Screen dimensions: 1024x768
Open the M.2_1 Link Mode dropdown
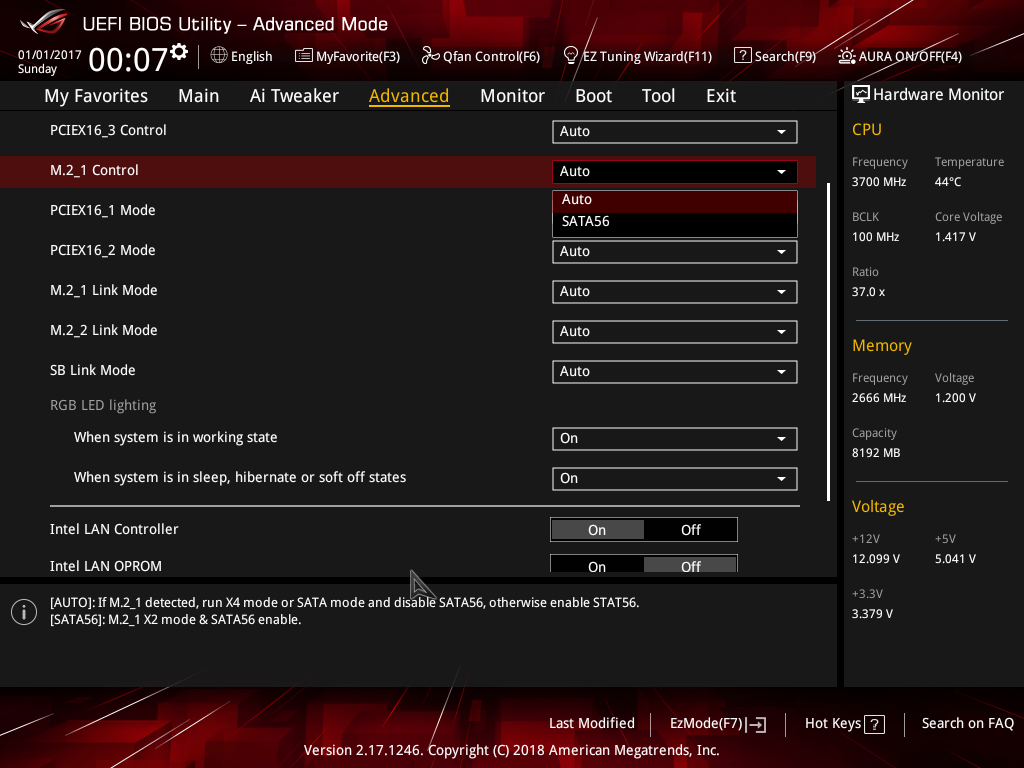[674, 291]
